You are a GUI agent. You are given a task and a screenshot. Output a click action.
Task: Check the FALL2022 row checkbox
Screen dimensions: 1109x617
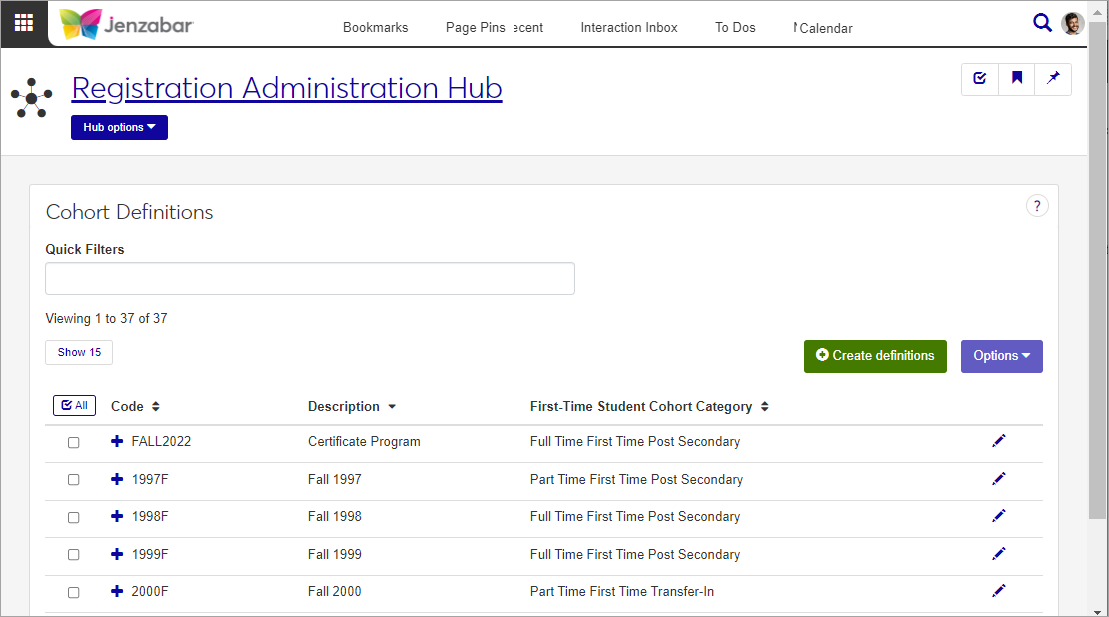[73, 442]
